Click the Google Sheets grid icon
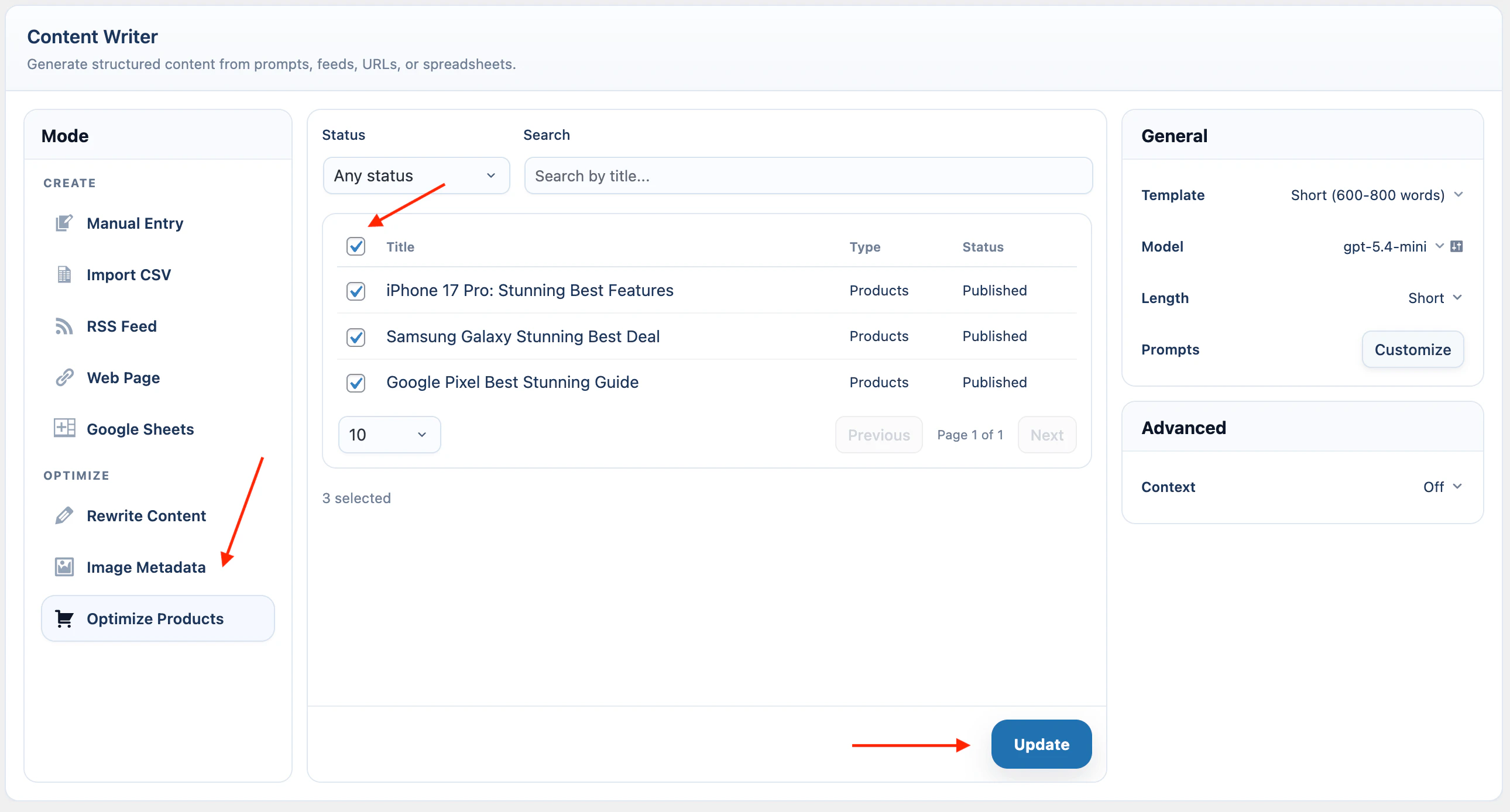 [64, 428]
